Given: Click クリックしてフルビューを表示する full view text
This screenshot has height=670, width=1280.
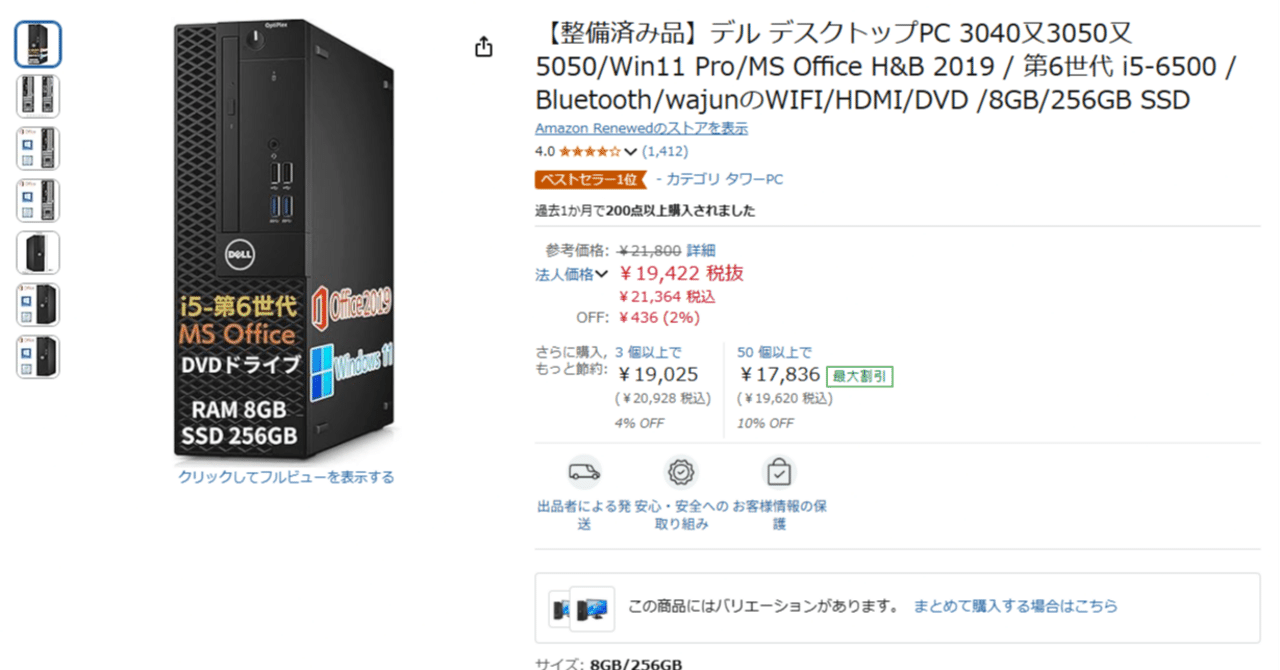Looking at the screenshot, I should 286,477.
